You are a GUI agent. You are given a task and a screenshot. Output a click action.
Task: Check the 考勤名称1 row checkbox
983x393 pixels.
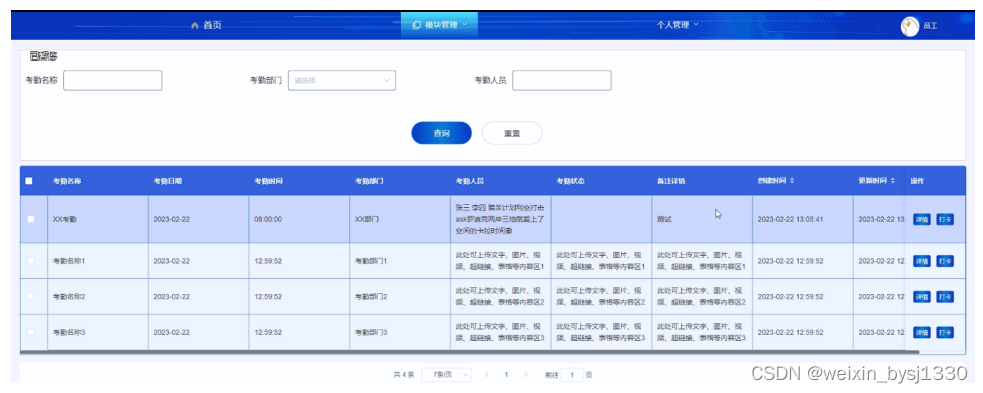[31, 261]
